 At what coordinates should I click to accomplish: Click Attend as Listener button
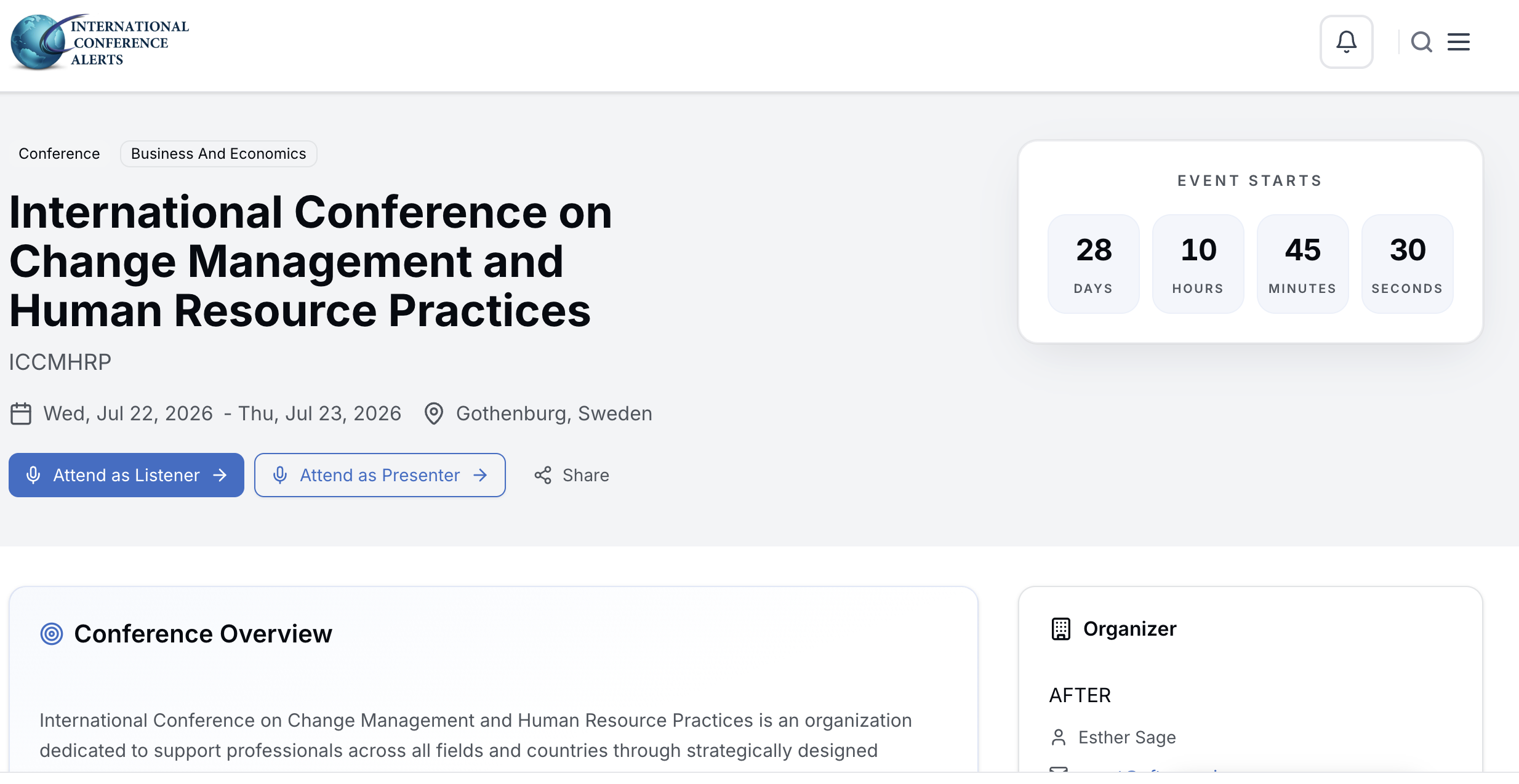(126, 475)
